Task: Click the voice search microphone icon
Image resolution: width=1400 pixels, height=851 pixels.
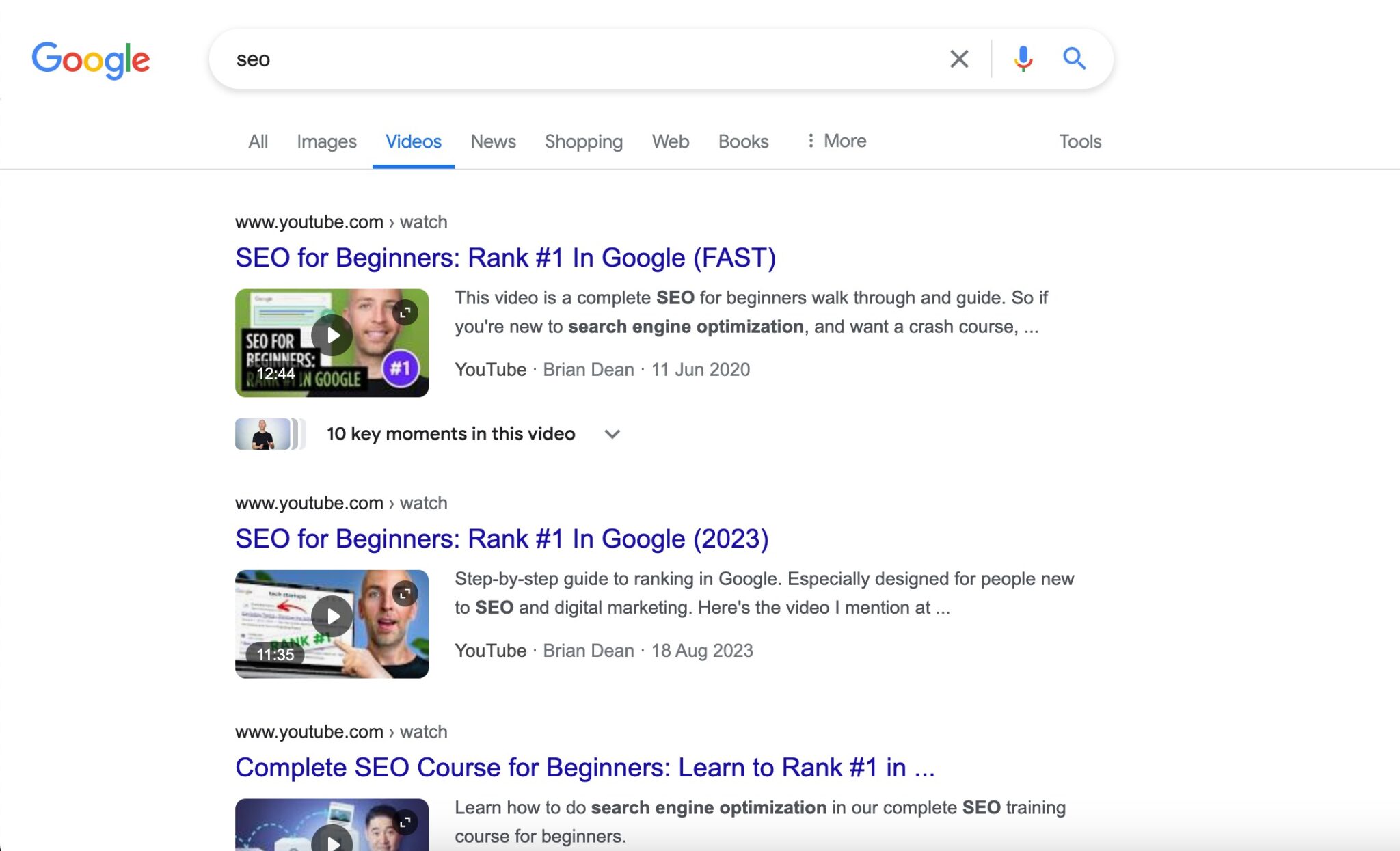Action: (x=1023, y=59)
